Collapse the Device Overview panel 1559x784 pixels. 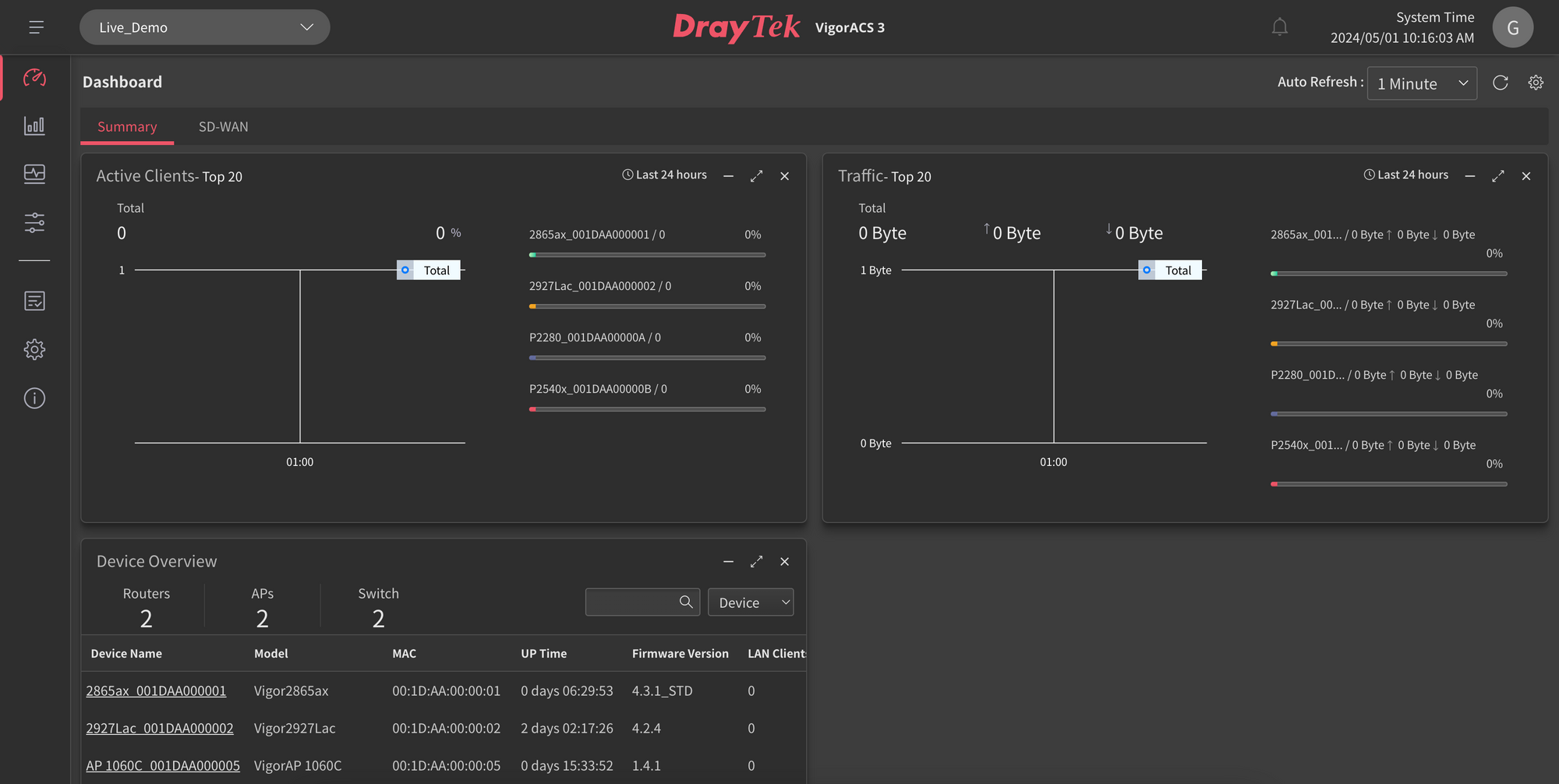[728, 562]
